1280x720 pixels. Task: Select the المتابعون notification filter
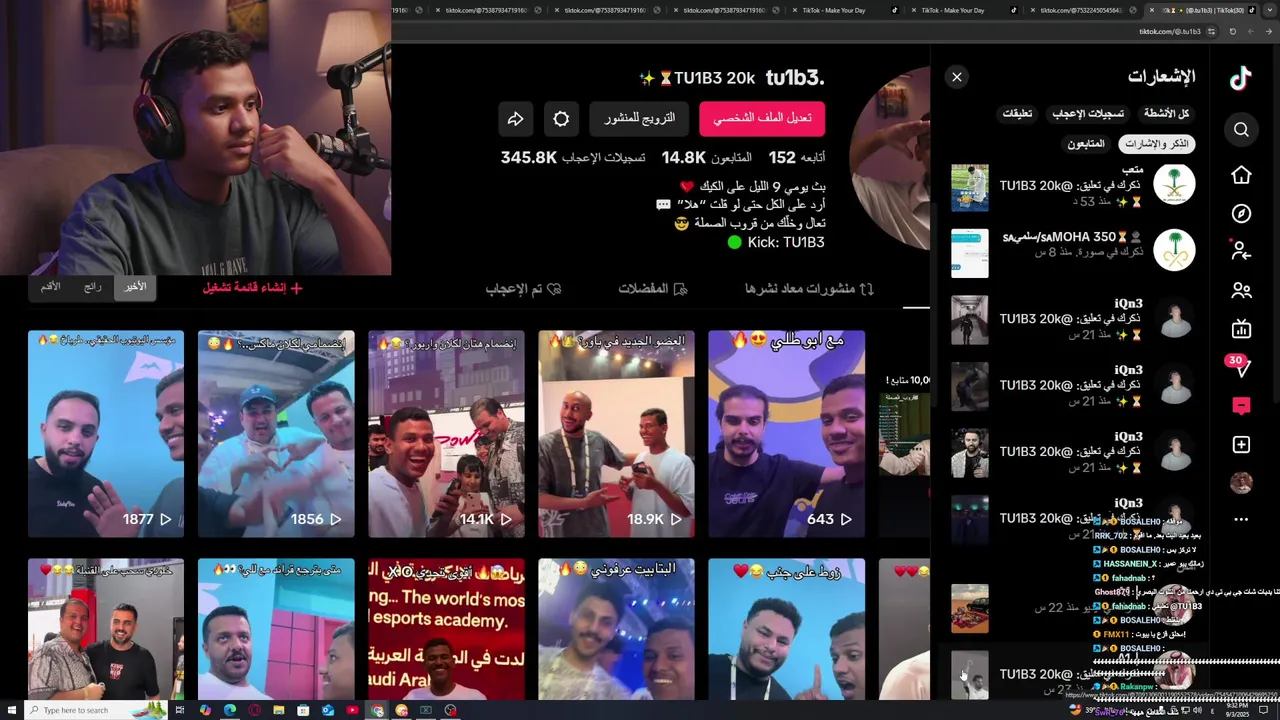click(1086, 144)
